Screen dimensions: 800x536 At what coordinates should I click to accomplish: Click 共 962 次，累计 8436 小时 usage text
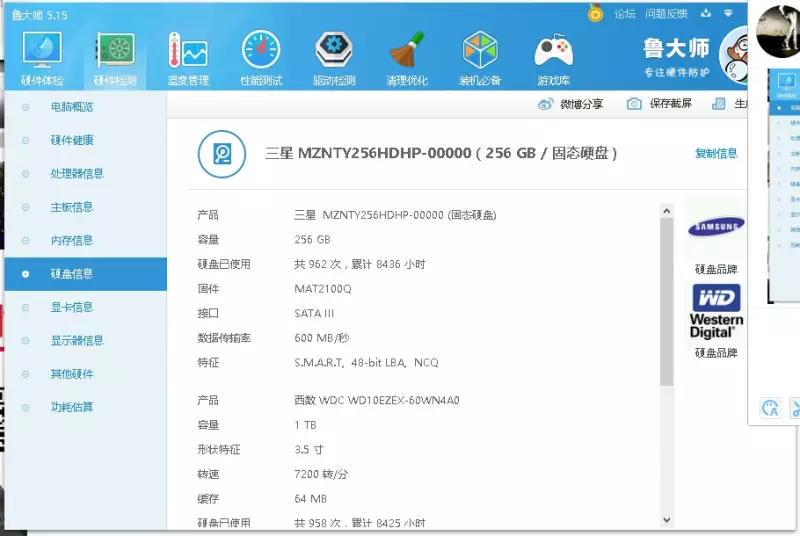pyautogui.click(x=360, y=264)
